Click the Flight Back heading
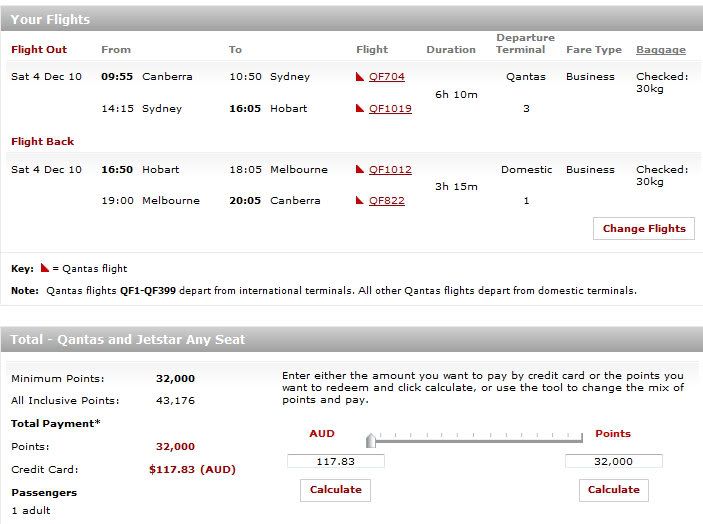Viewport: 703px width, 524px height. pyautogui.click(x=43, y=142)
